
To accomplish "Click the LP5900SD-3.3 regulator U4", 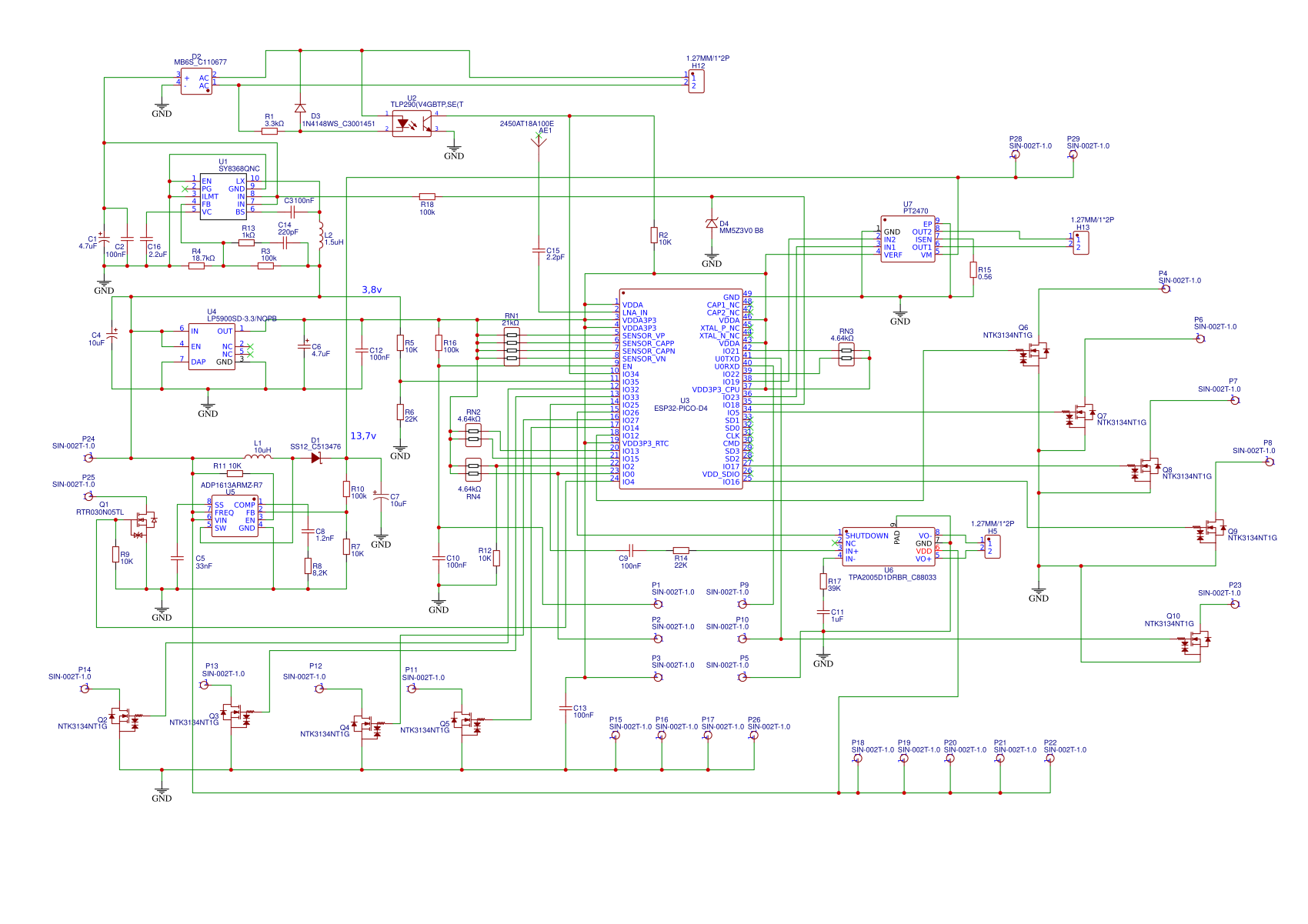I will pos(212,346).
